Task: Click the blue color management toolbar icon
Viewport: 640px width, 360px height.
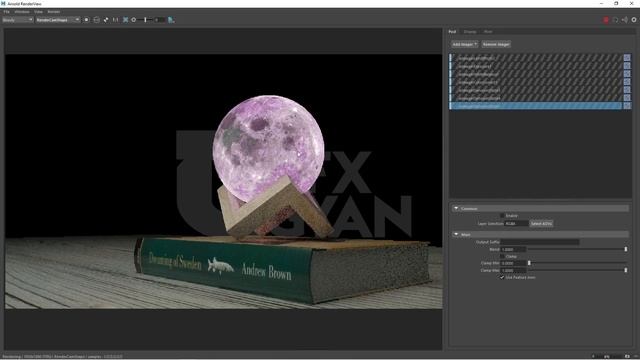Action: pyautogui.click(x=171, y=20)
